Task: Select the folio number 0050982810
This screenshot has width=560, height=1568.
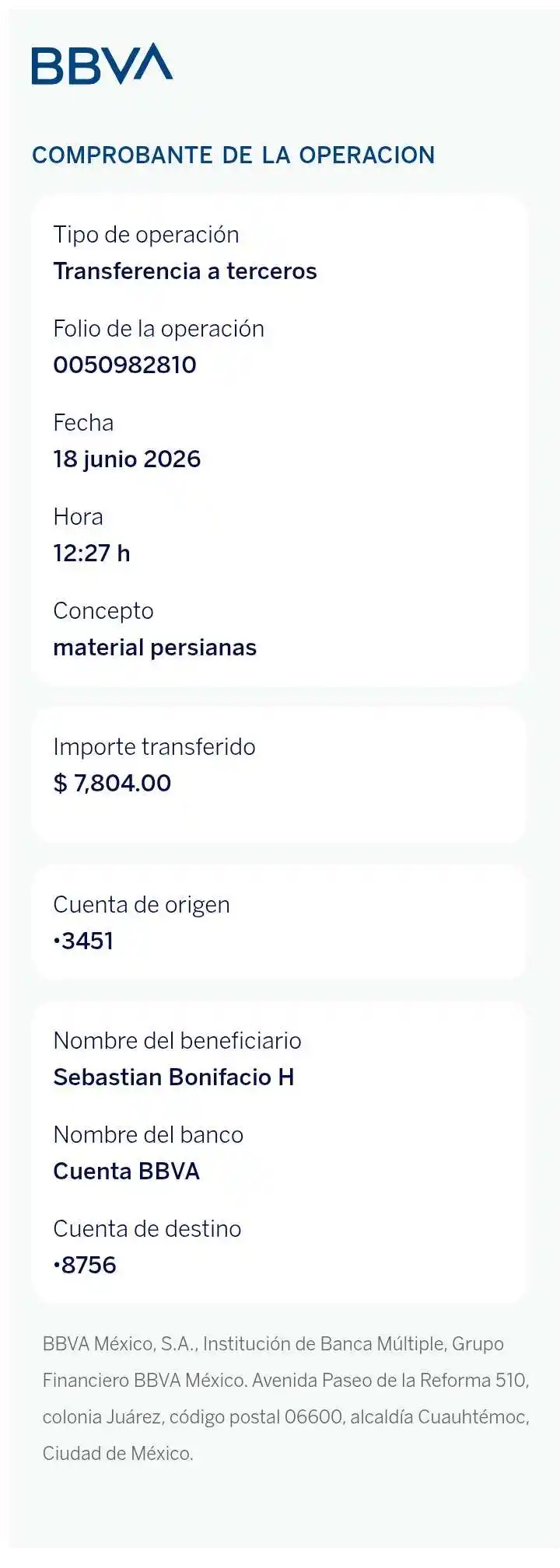Action: (124, 365)
